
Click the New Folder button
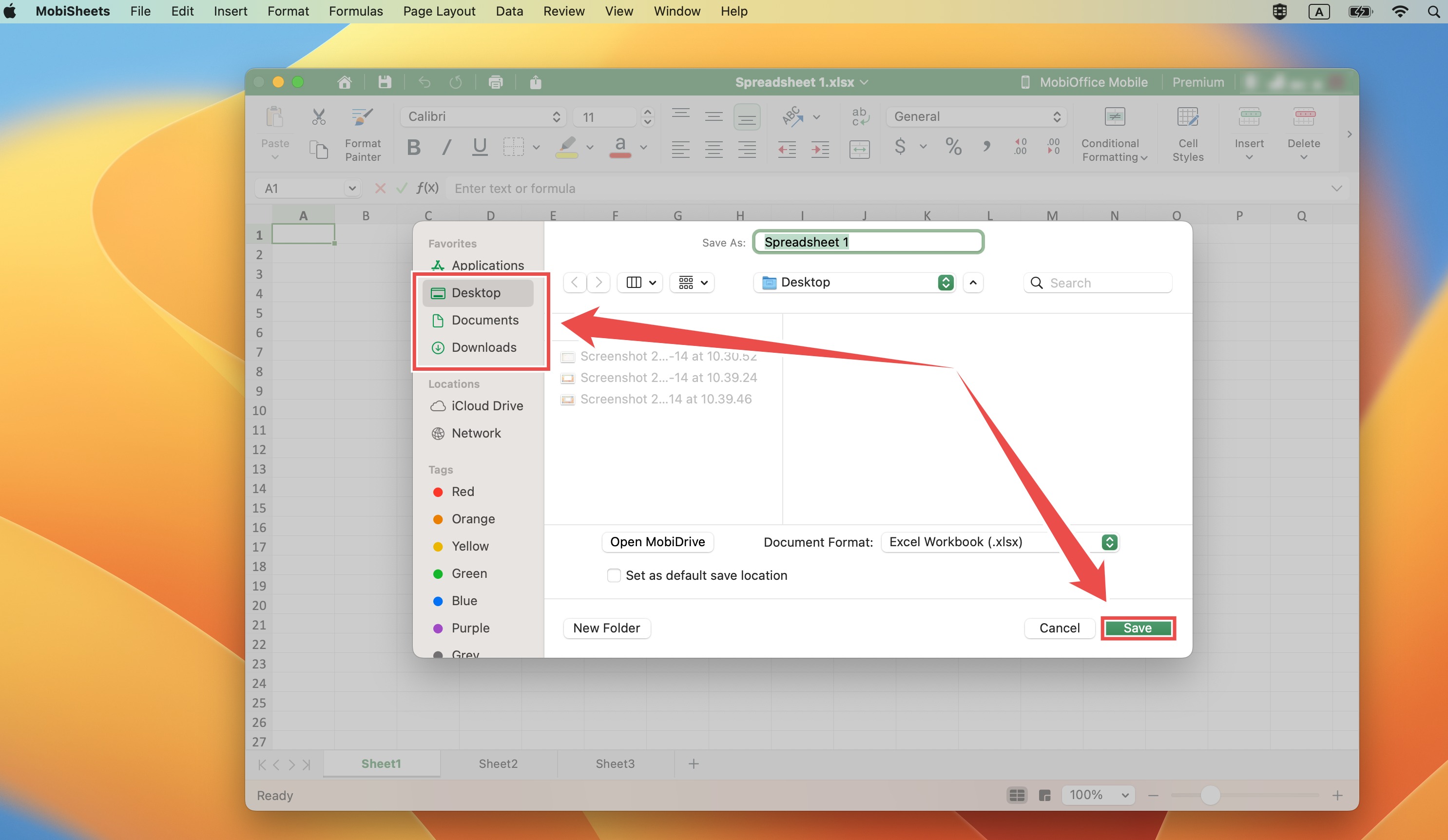coord(607,628)
